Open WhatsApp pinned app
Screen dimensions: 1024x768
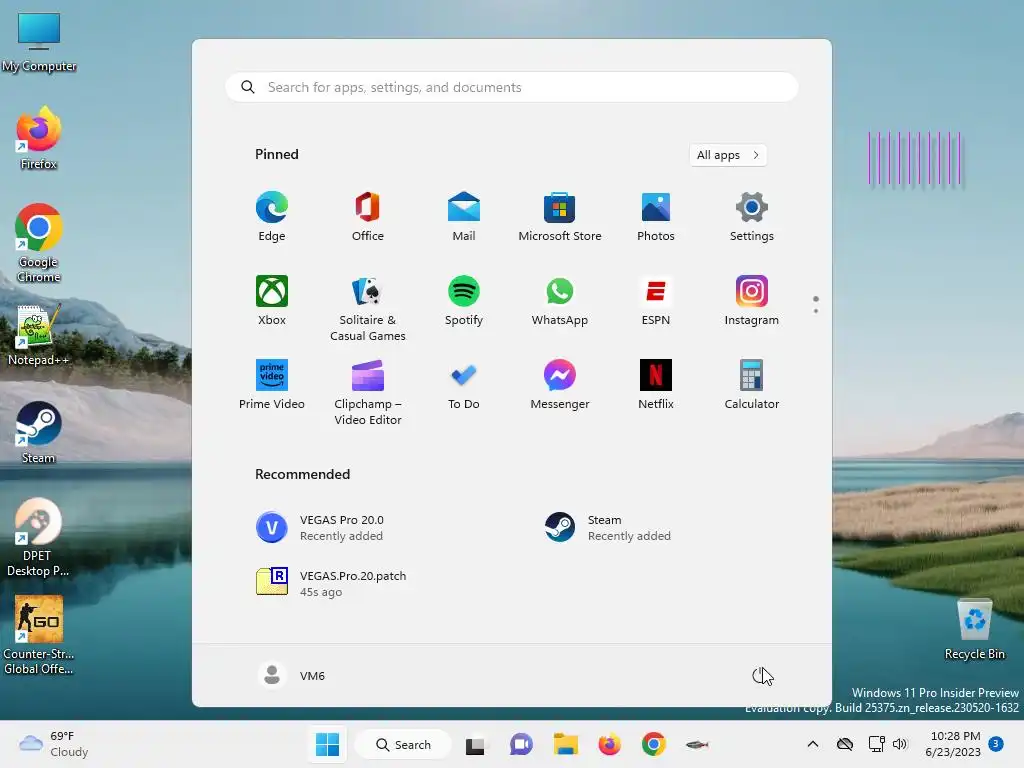tap(560, 301)
